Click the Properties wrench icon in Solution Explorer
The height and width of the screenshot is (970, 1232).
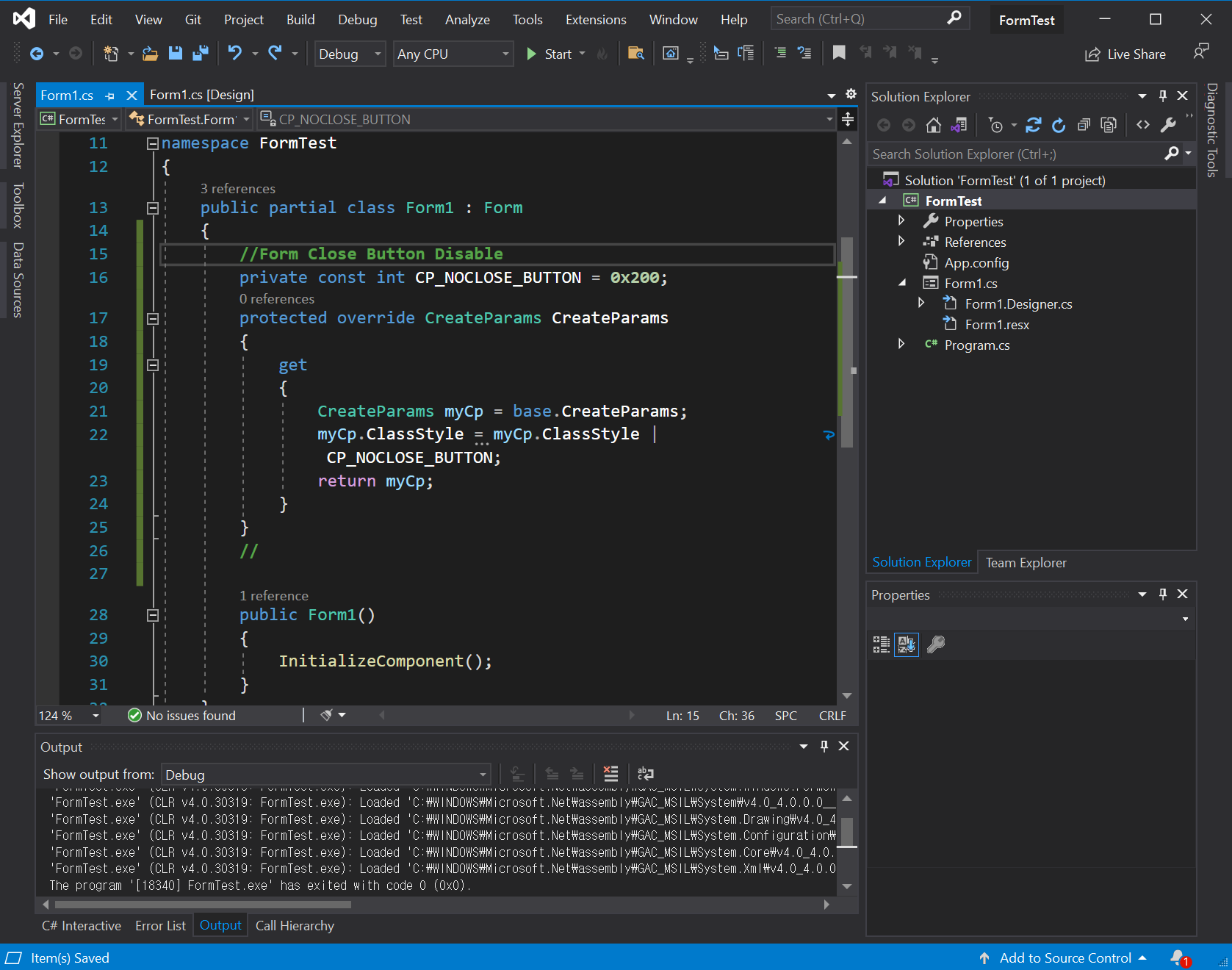(1167, 126)
